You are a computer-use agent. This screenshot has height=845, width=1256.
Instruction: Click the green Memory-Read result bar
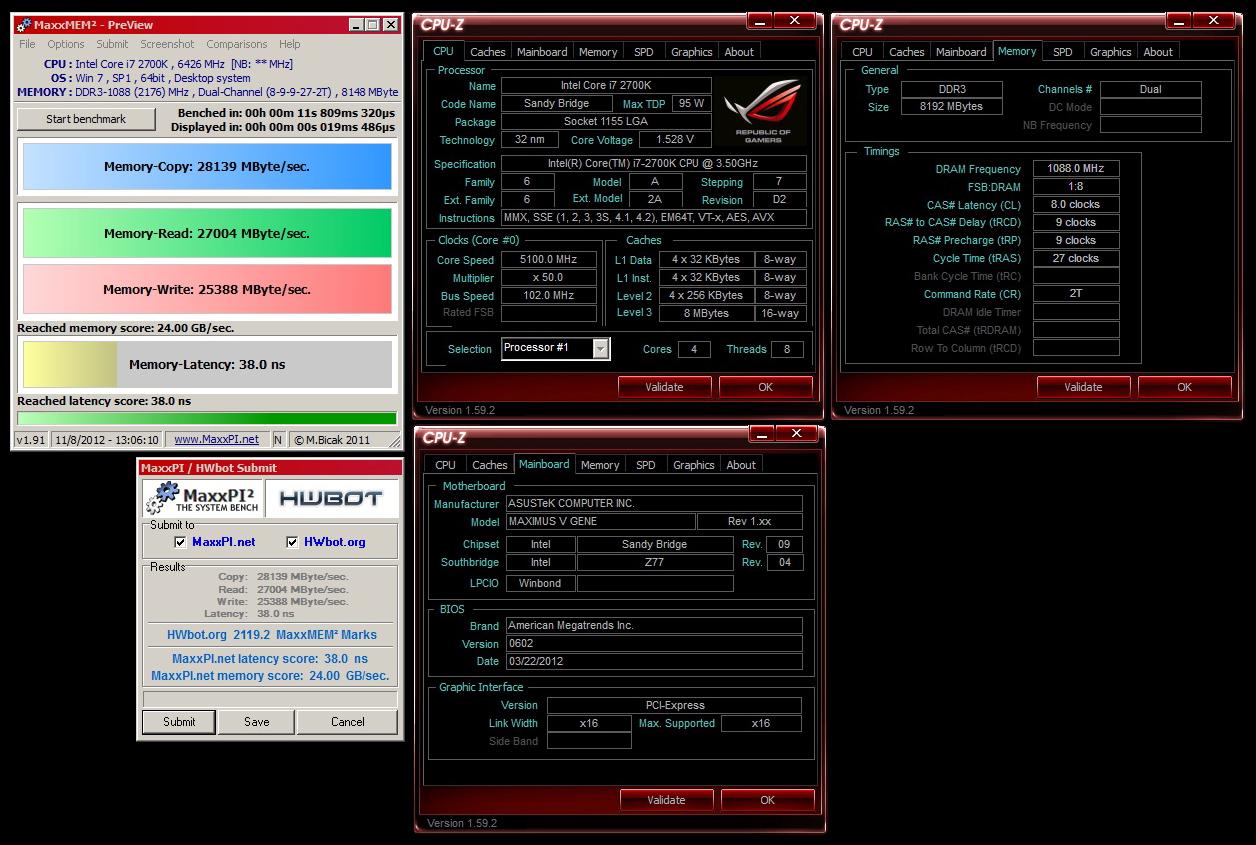207,233
